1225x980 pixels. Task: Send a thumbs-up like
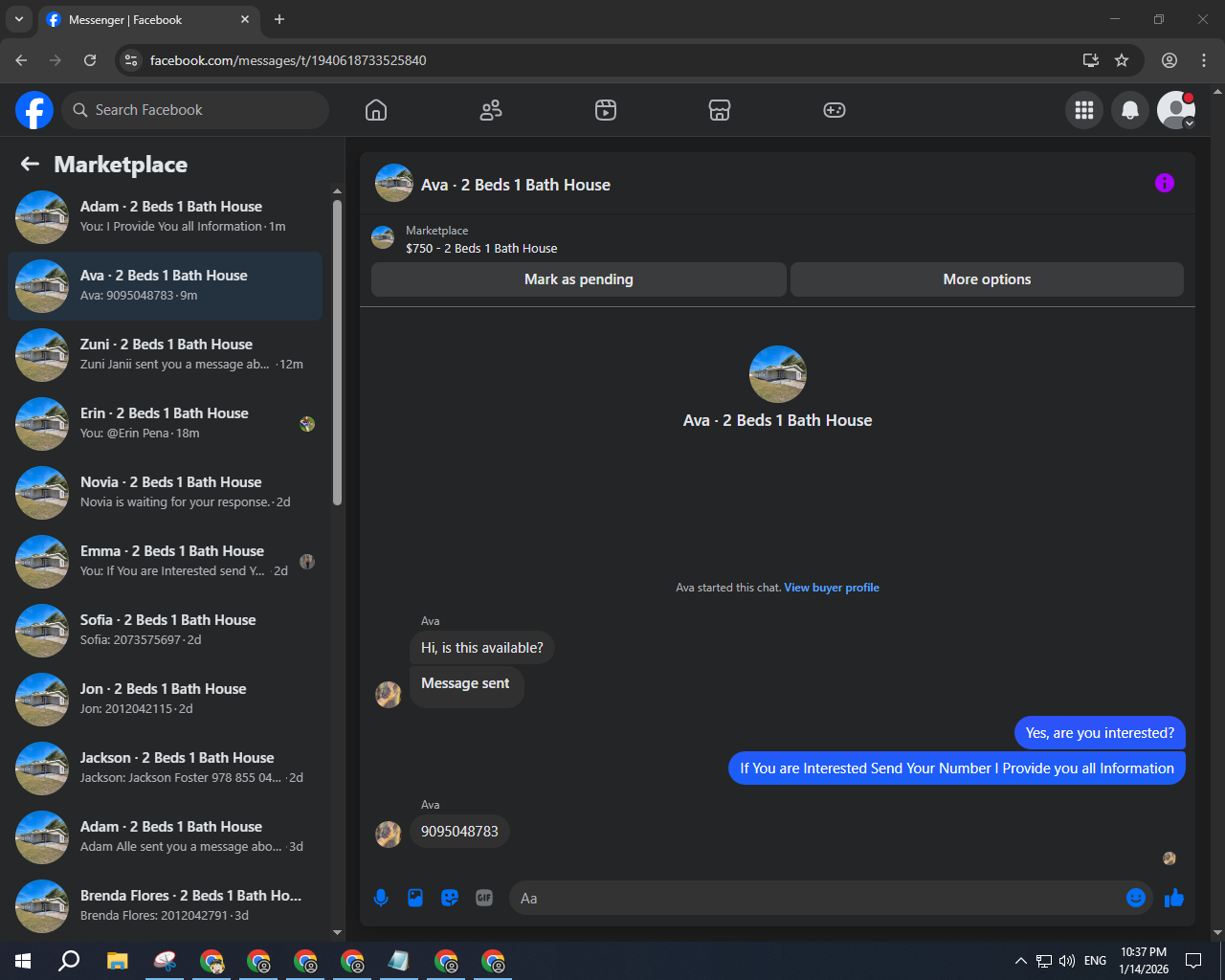(x=1174, y=898)
